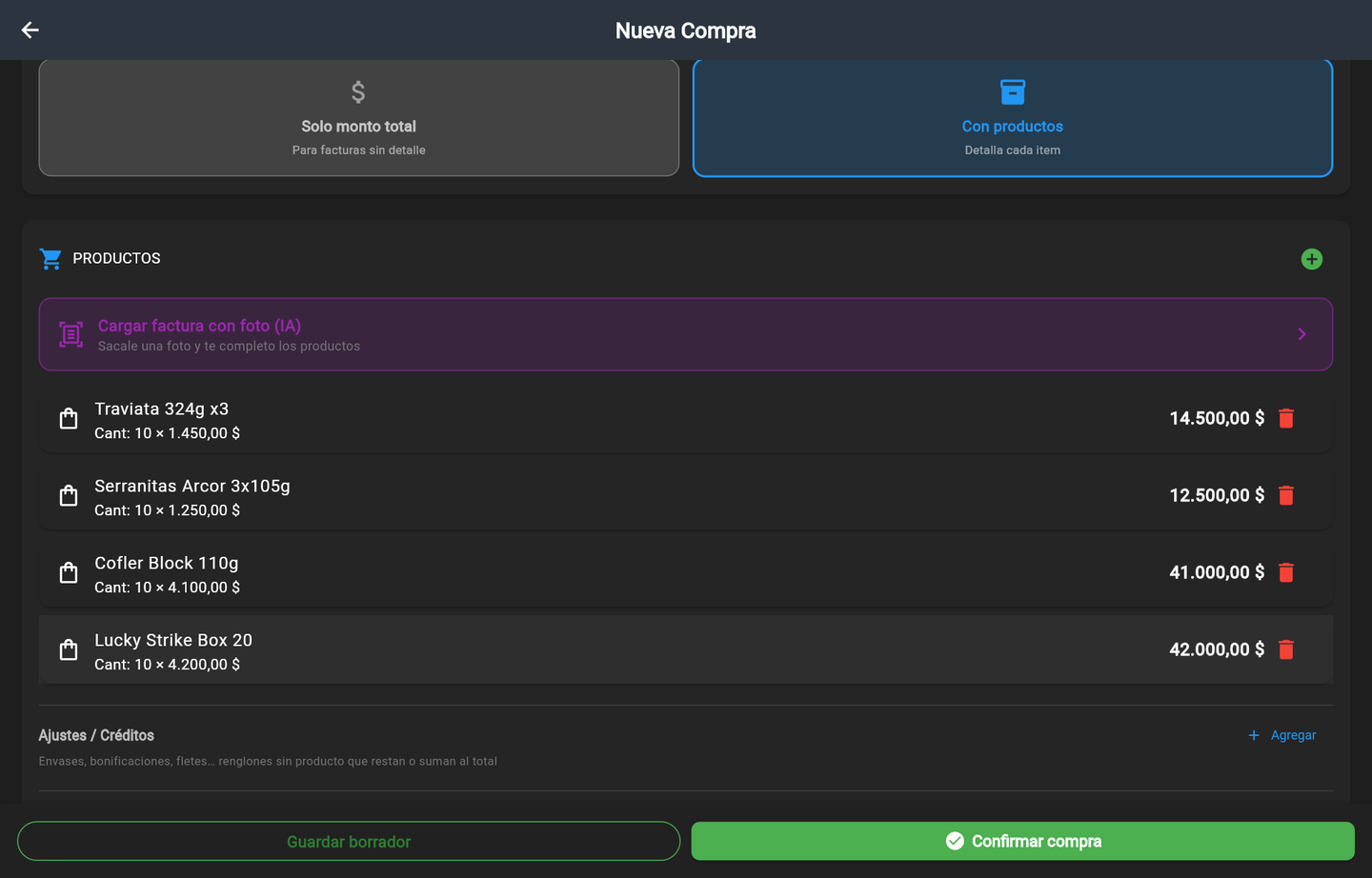Add a new product with green plus

(x=1312, y=259)
